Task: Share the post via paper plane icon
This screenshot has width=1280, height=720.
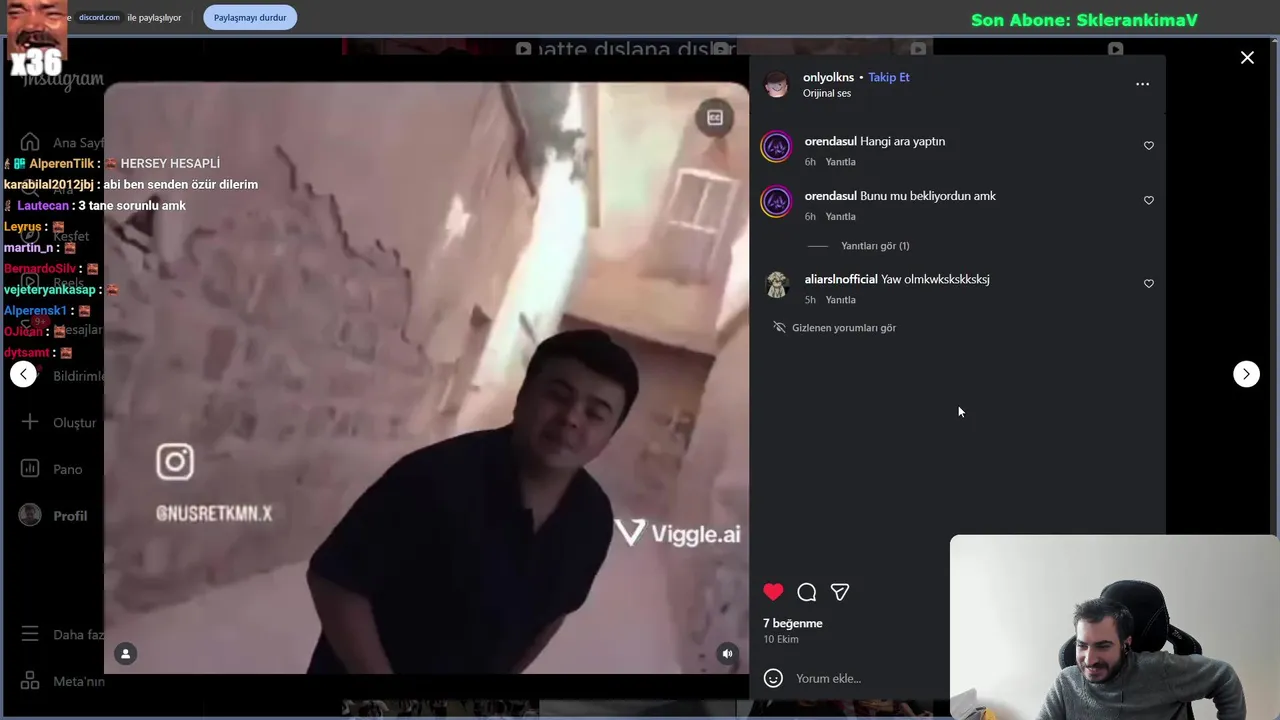Action: (840, 592)
